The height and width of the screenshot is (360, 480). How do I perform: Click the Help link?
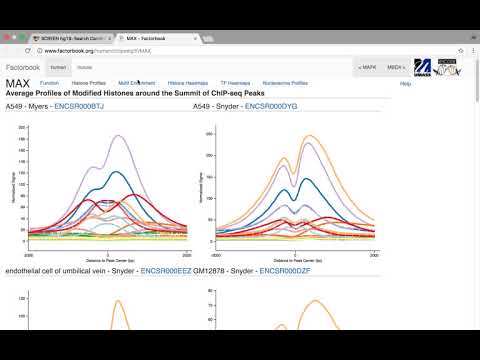[405, 84]
